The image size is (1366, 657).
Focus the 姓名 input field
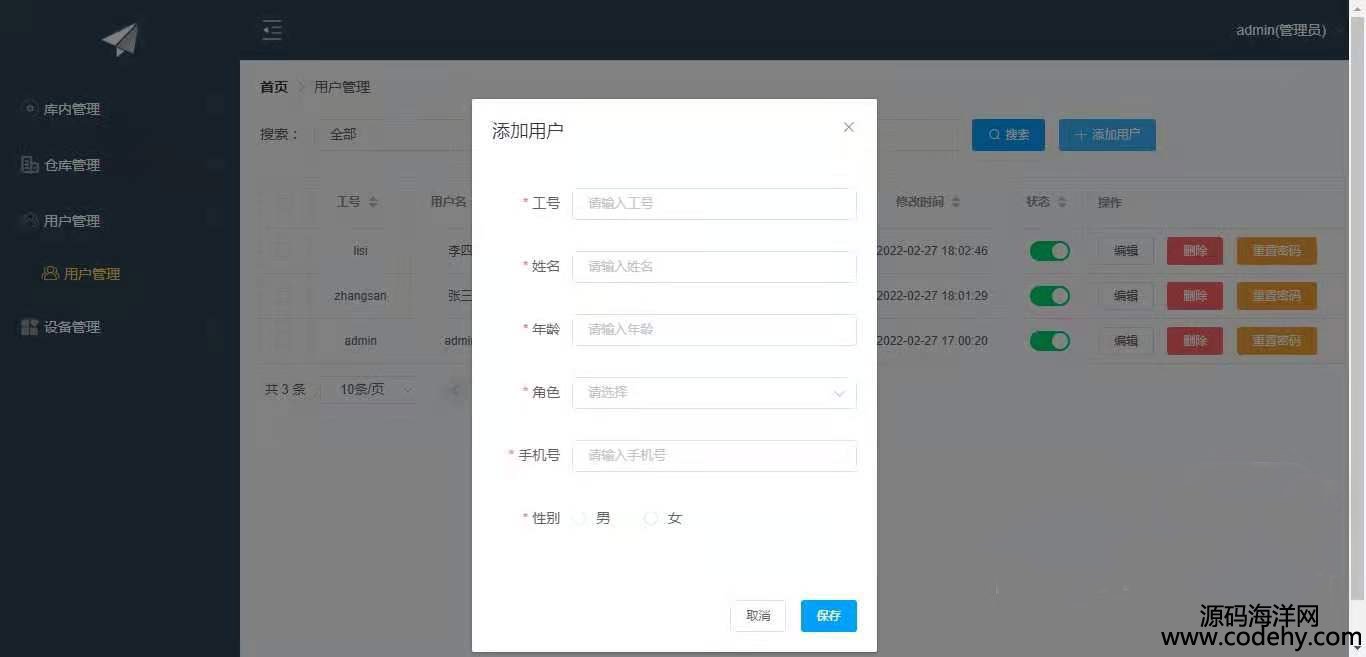pyautogui.click(x=714, y=267)
